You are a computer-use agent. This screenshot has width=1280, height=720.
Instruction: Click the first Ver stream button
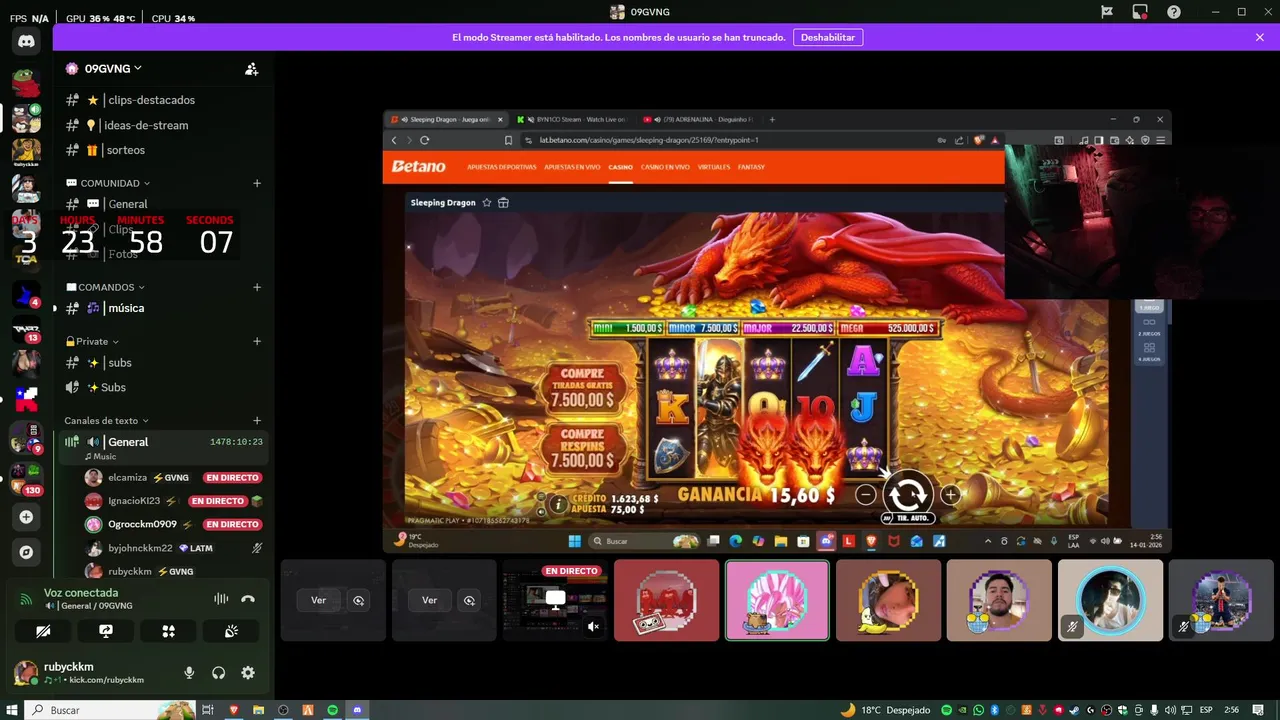[318, 600]
